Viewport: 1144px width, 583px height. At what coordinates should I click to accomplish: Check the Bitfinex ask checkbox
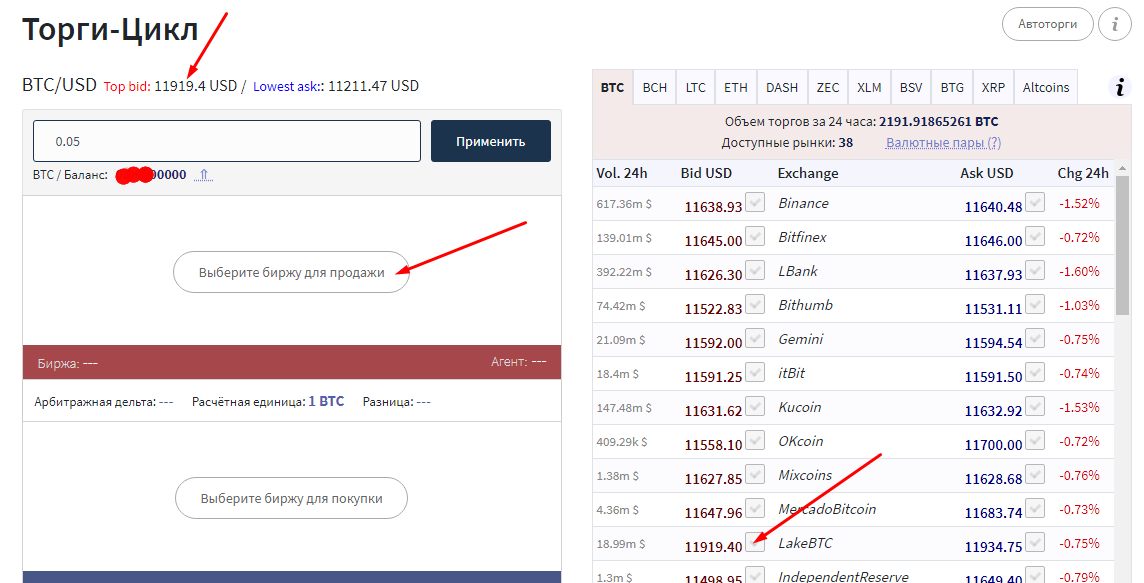(x=1035, y=236)
